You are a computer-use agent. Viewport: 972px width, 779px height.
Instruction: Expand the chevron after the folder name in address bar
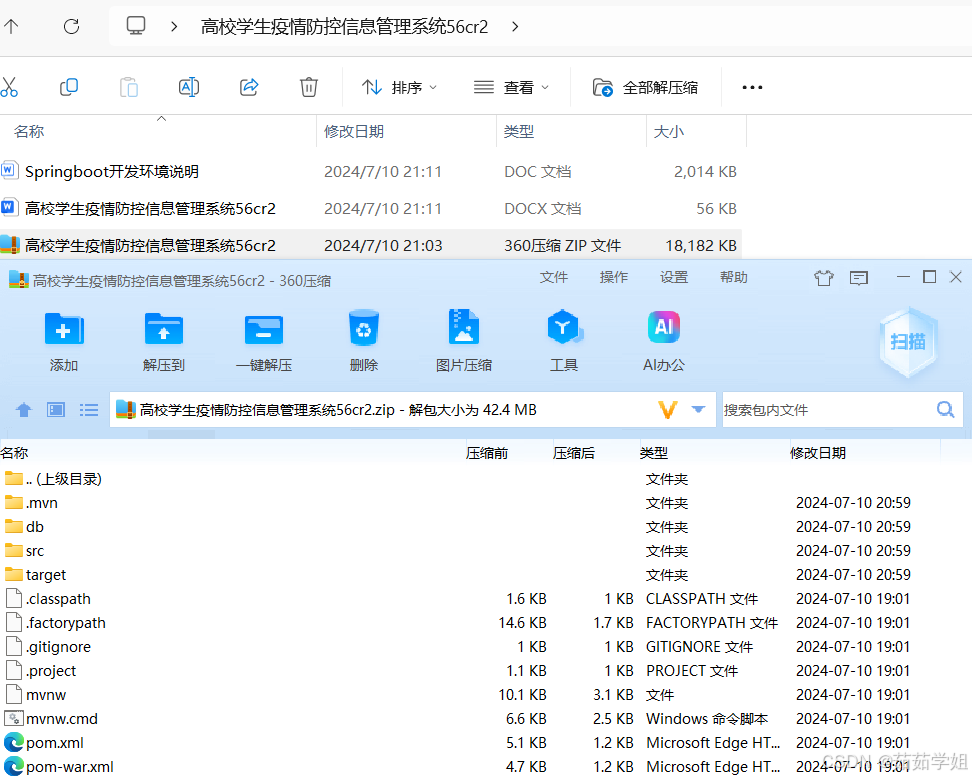(515, 27)
